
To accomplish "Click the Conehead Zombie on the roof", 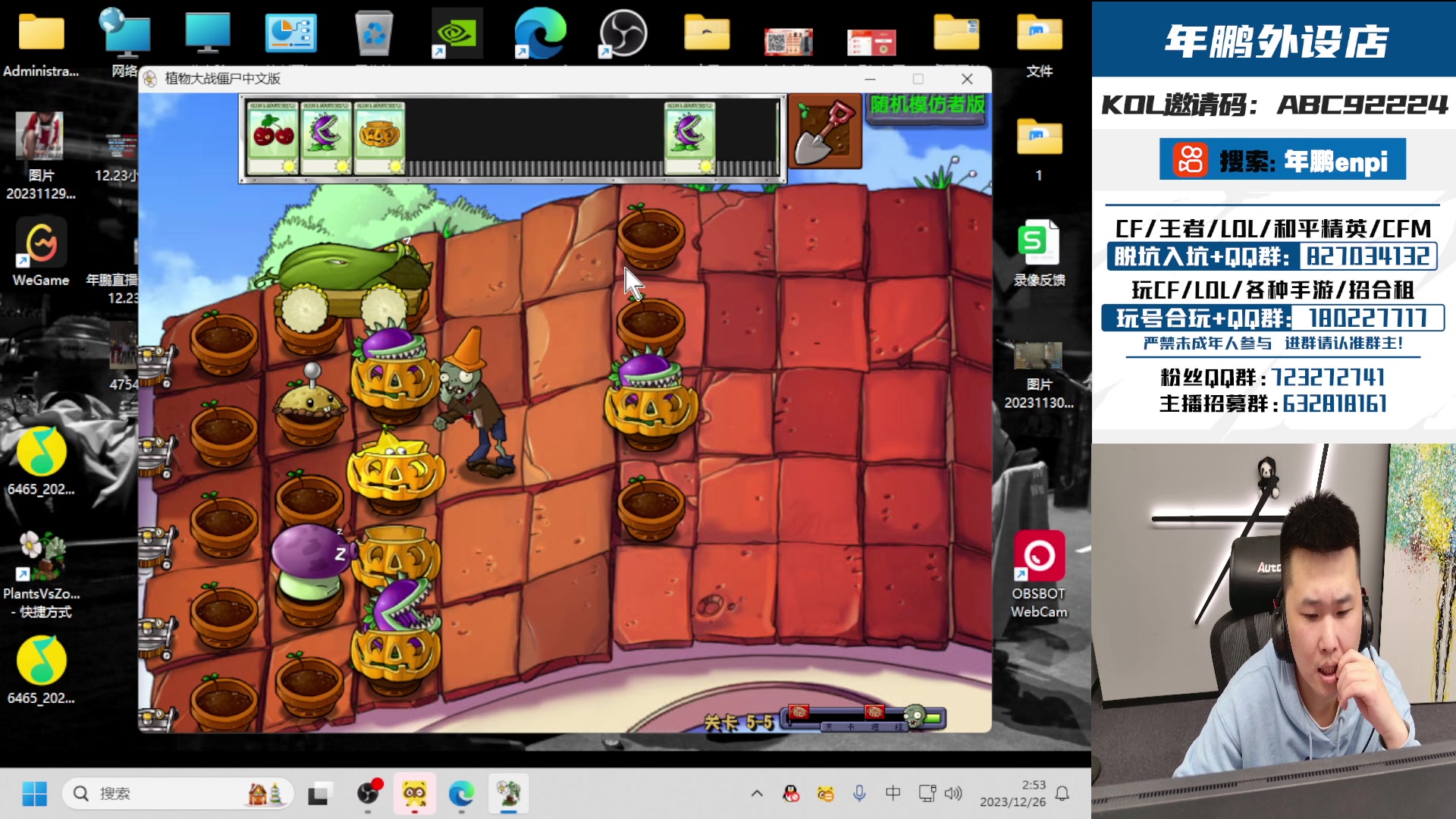I will 474,402.
